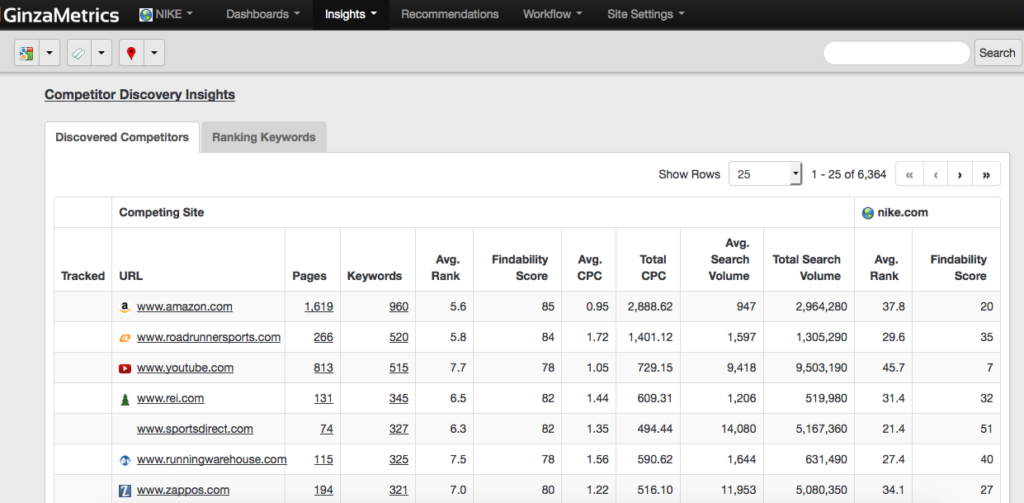Expand the location dropdown arrow
The width and height of the screenshot is (1024, 503).
154,54
